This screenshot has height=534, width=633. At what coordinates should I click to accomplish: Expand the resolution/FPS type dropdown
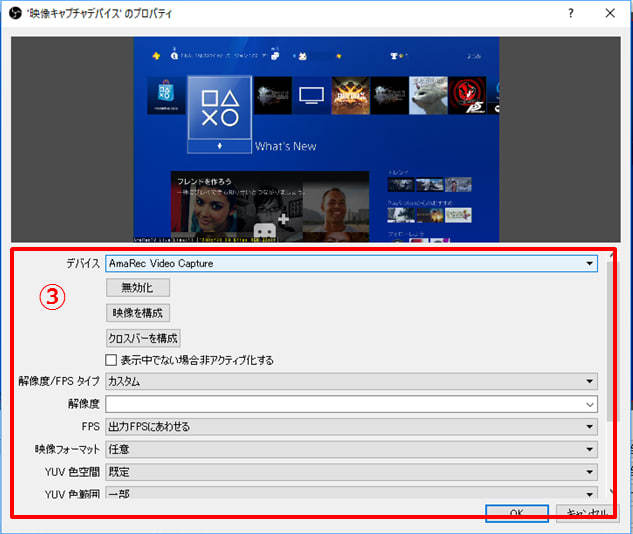[x=351, y=381]
